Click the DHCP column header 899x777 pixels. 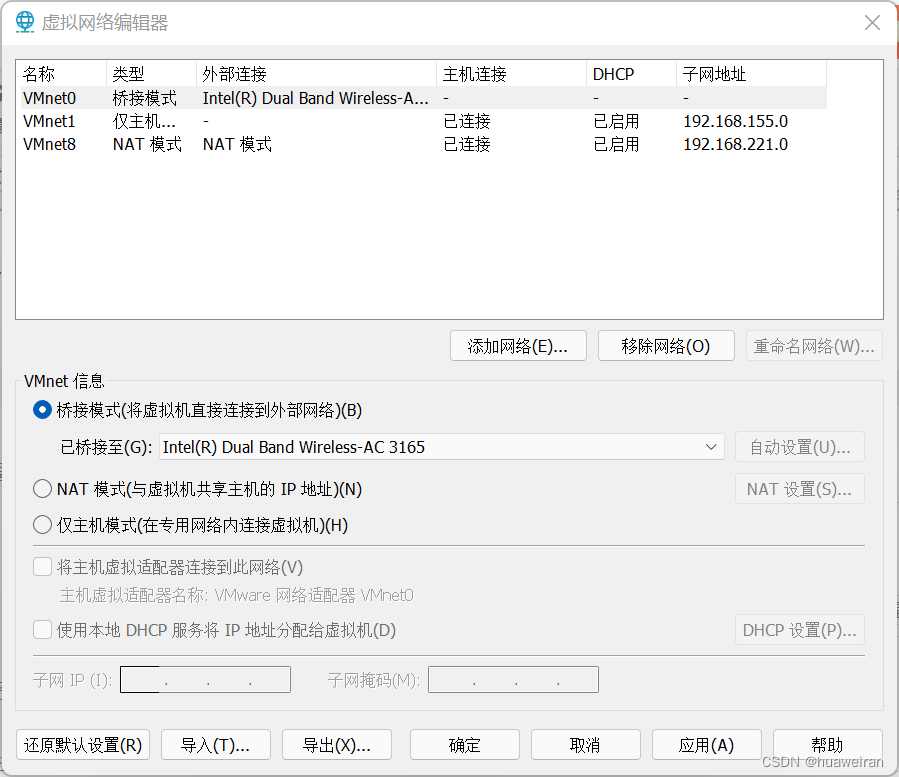tap(632, 74)
